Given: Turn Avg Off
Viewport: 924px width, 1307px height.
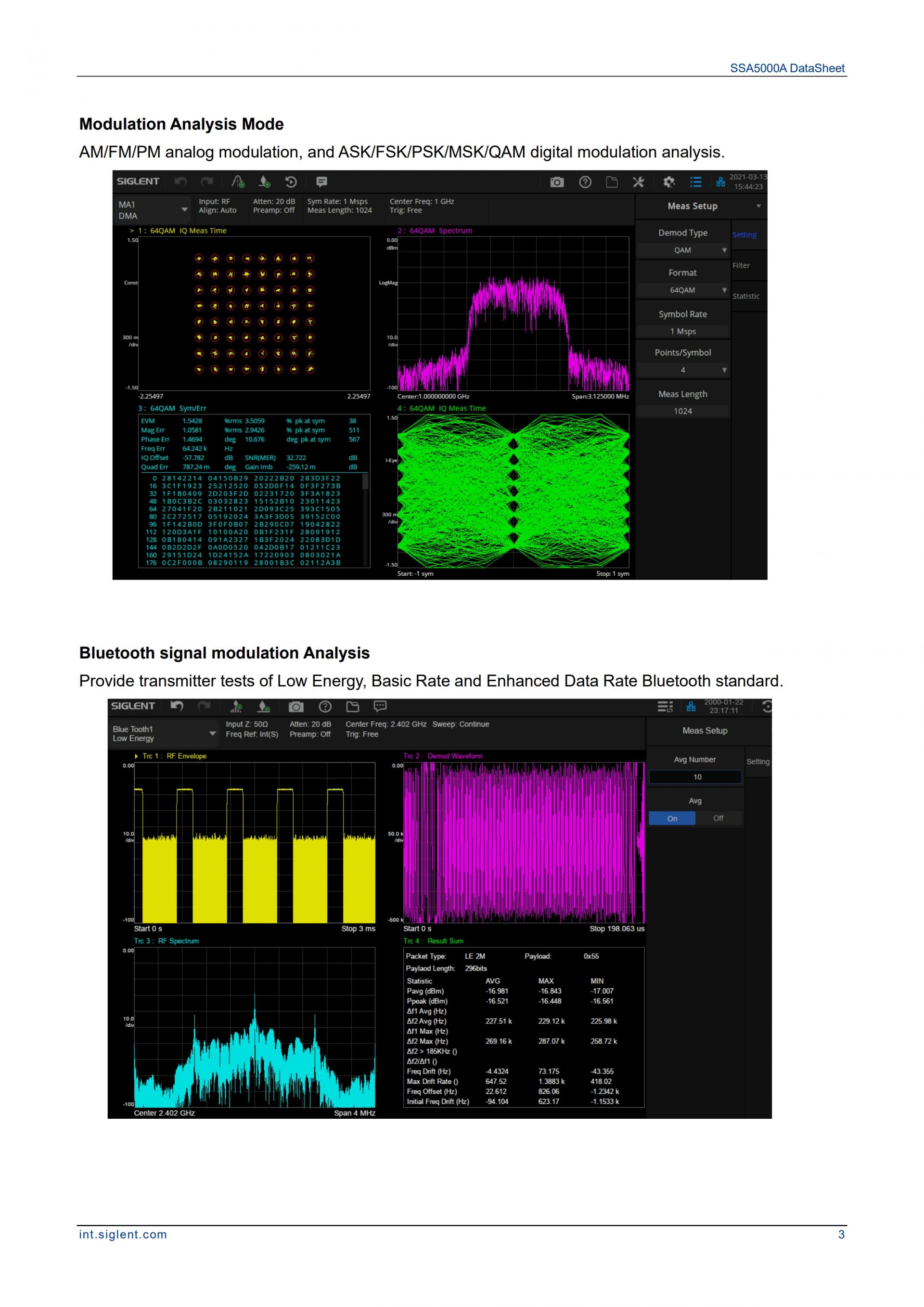Looking at the screenshot, I should 718,818.
